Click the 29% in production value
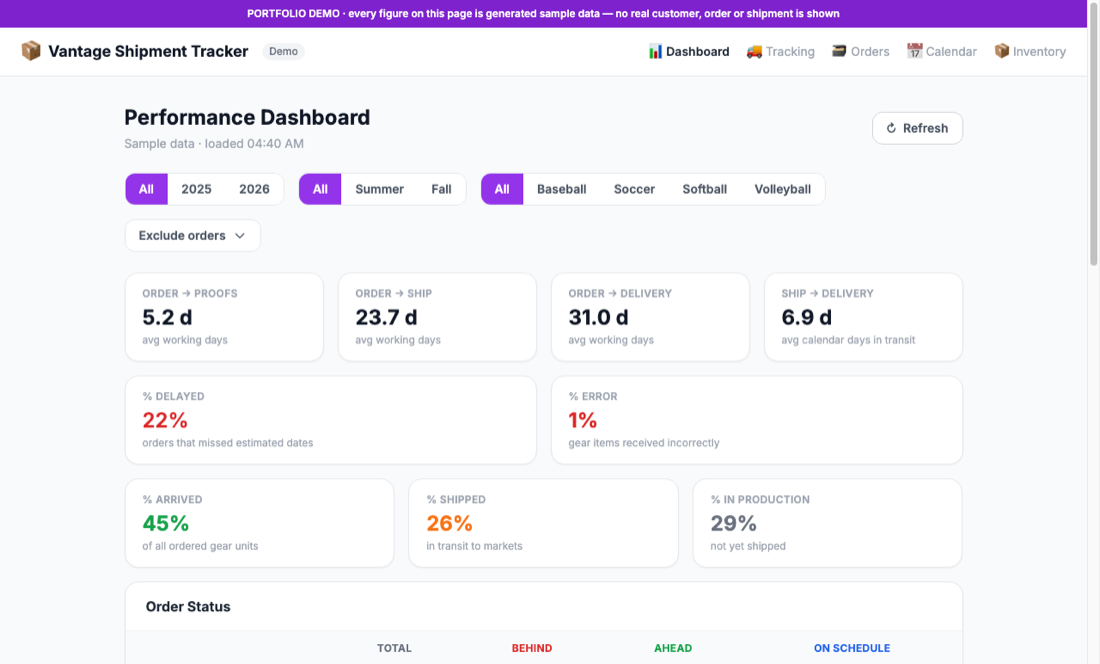The width and height of the screenshot is (1100, 664). click(x=734, y=523)
